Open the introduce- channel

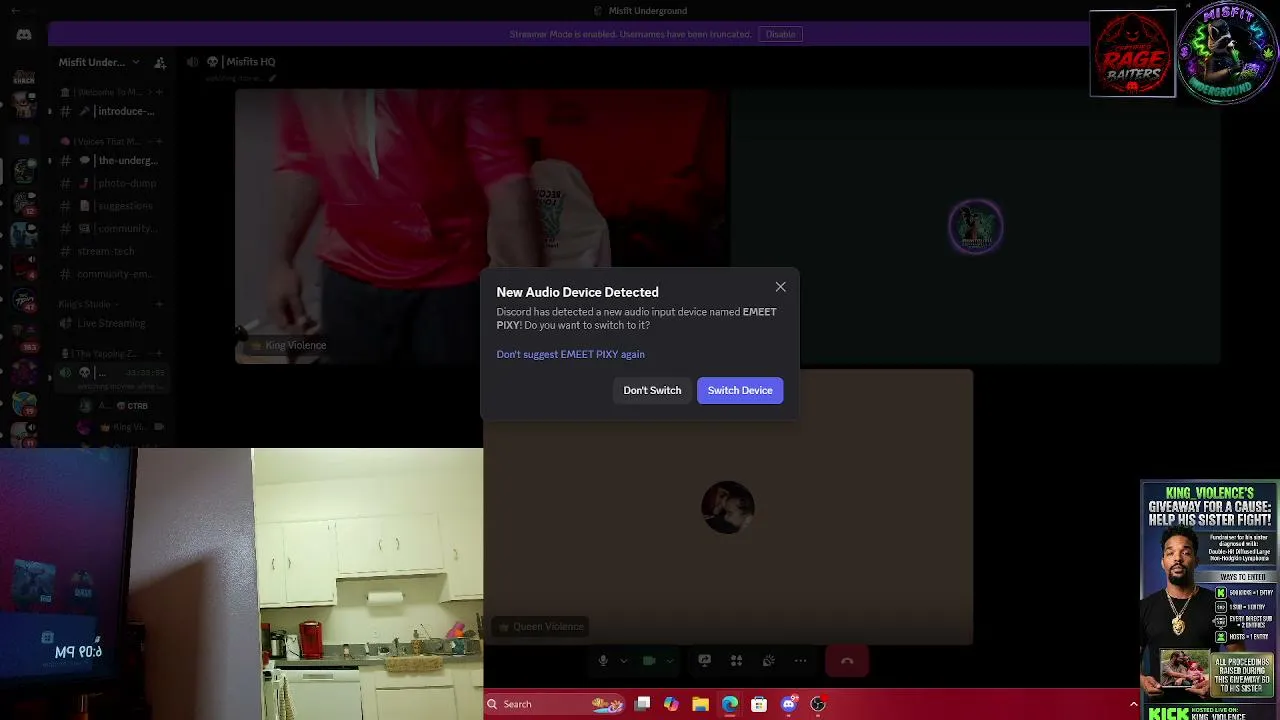click(x=110, y=111)
